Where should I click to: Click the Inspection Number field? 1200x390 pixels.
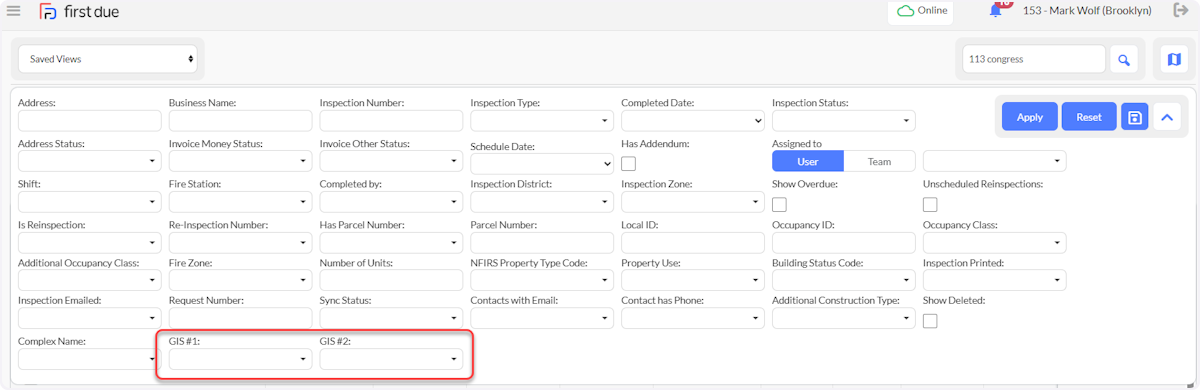pyautogui.click(x=391, y=121)
